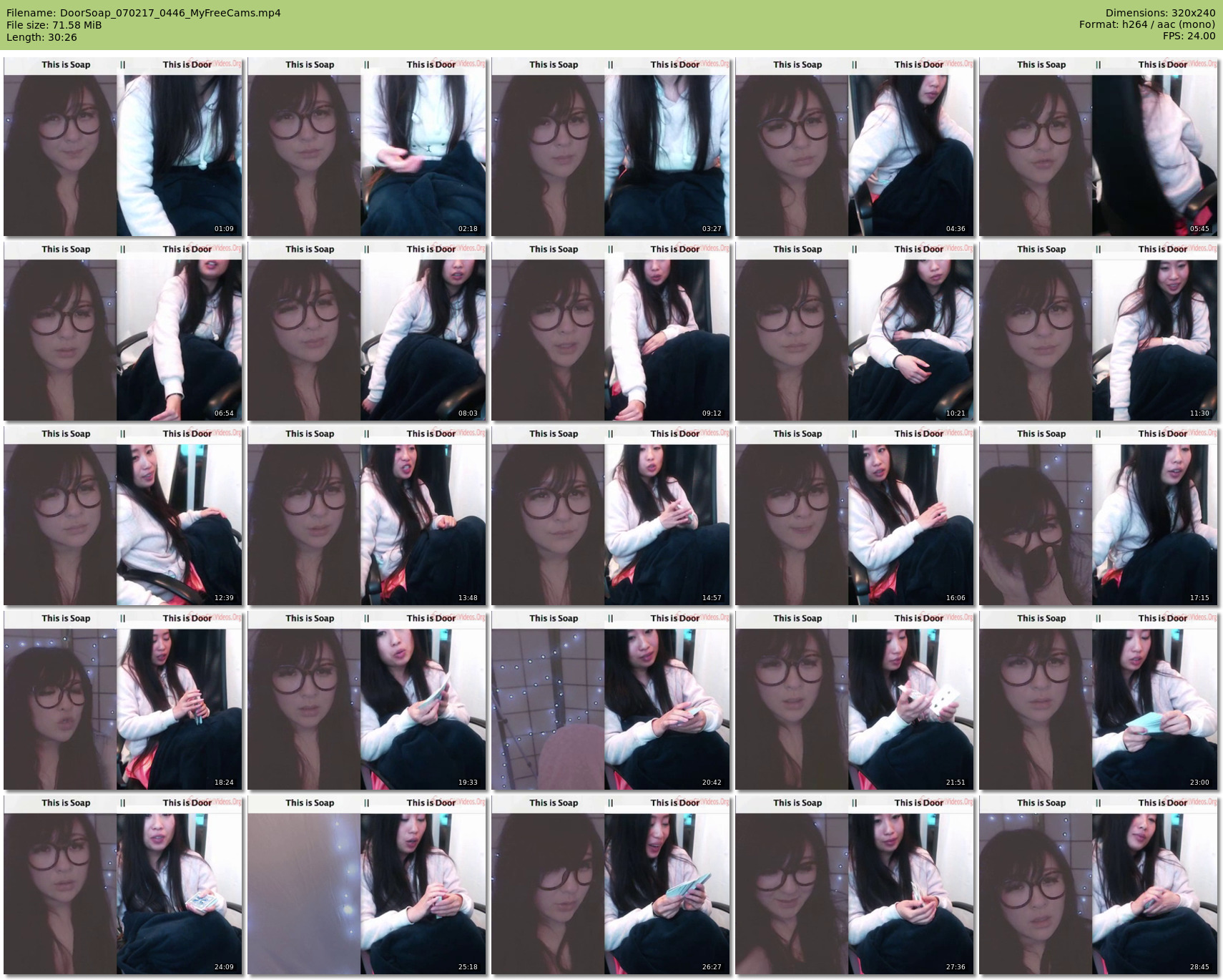Select the thumbnail timestamped 18:24
1223x980 pixels.
[123, 700]
